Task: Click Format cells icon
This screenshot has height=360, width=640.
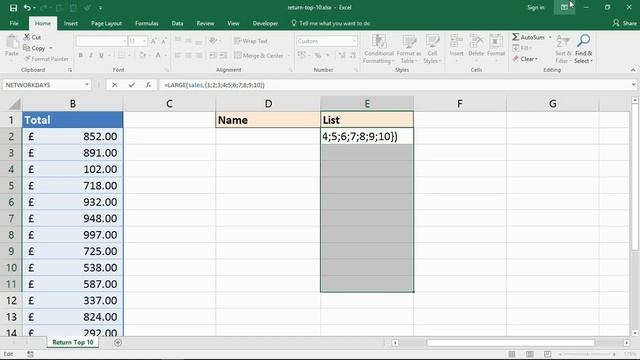Action: point(496,41)
